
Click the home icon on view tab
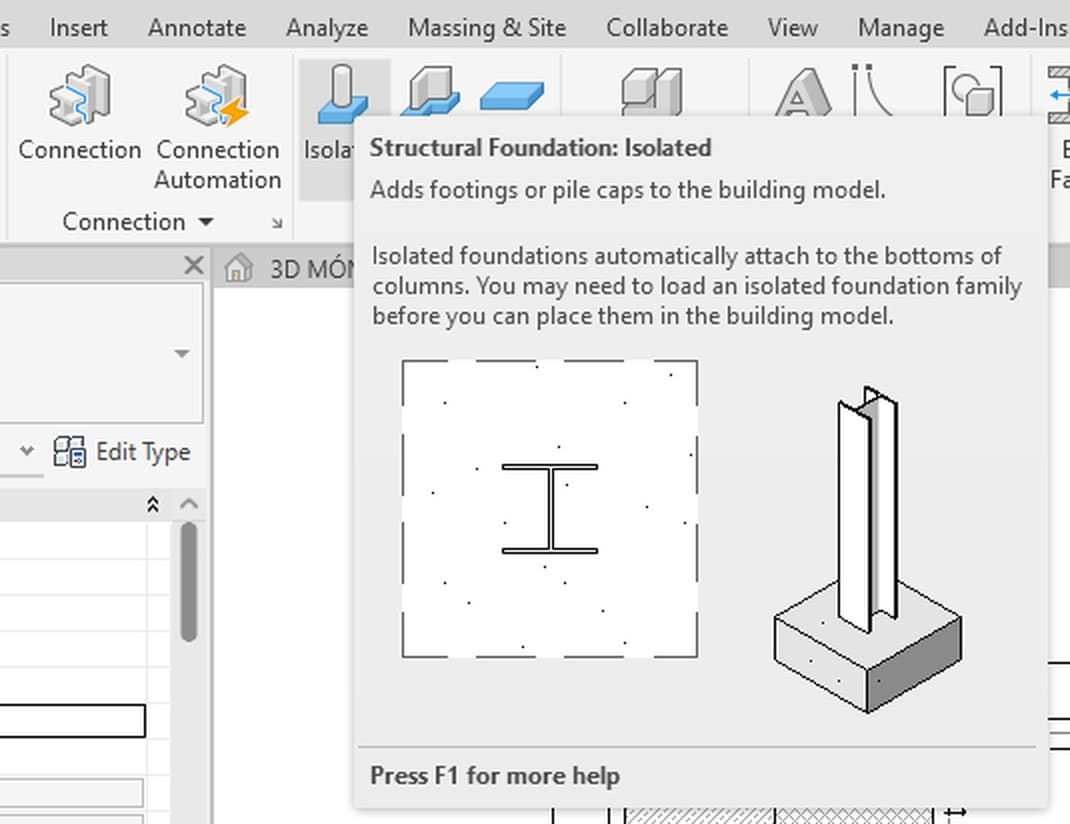(x=238, y=268)
